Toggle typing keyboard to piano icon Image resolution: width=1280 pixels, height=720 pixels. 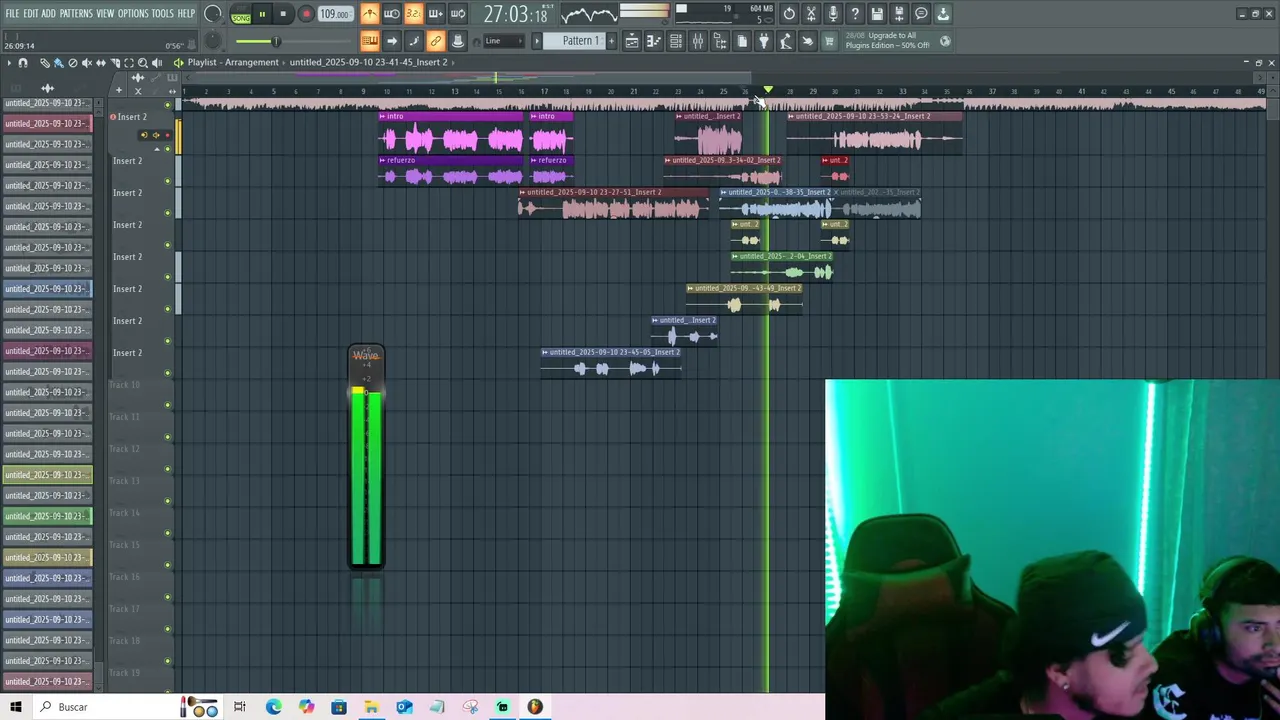[370, 41]
